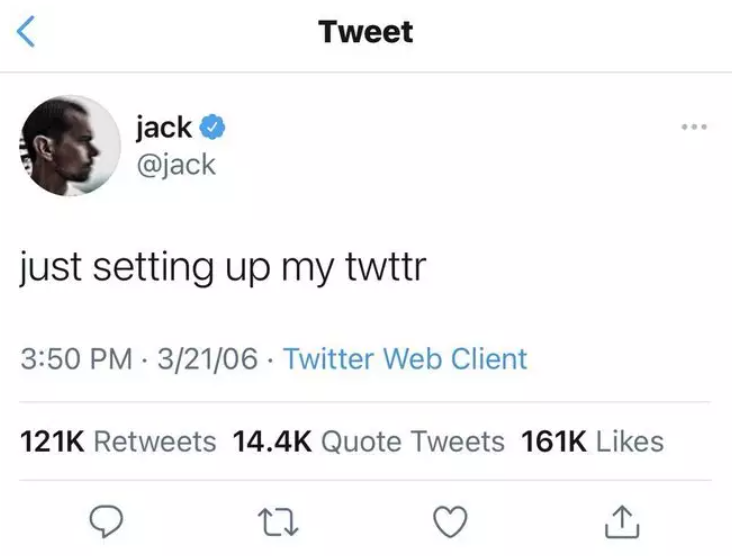The width and height of the screenshot is (732, 556).
Task: Go back using the blue arrow
Action: click(26, 31)
